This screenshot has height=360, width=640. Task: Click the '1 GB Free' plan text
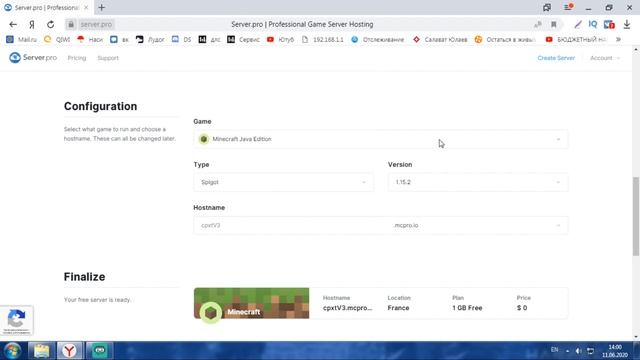tap(467, 308)
